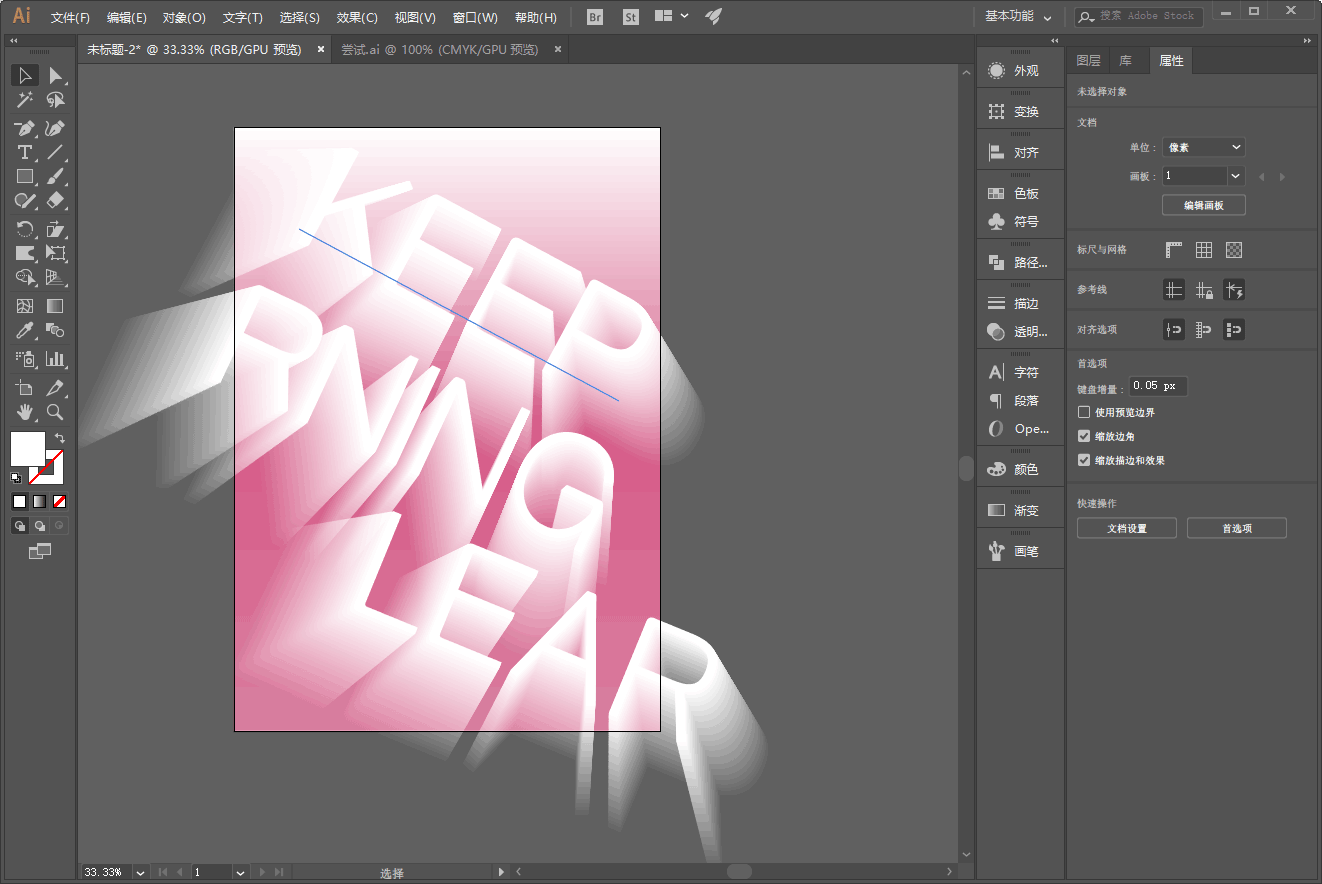Screen dimensions: 1322x884
Task: Select the Magic Wand tool
Action: click(x=25, y=99)
